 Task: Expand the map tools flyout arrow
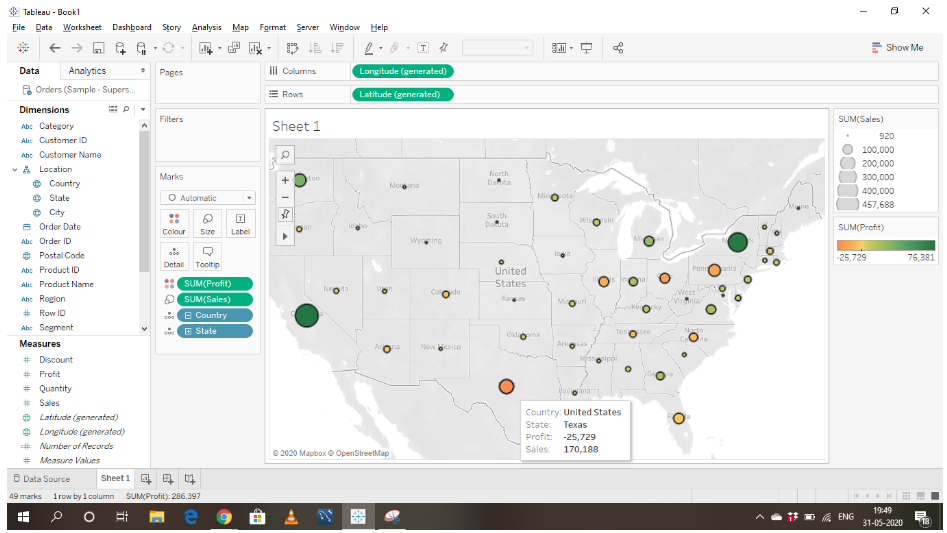click(x=285, y=236)
